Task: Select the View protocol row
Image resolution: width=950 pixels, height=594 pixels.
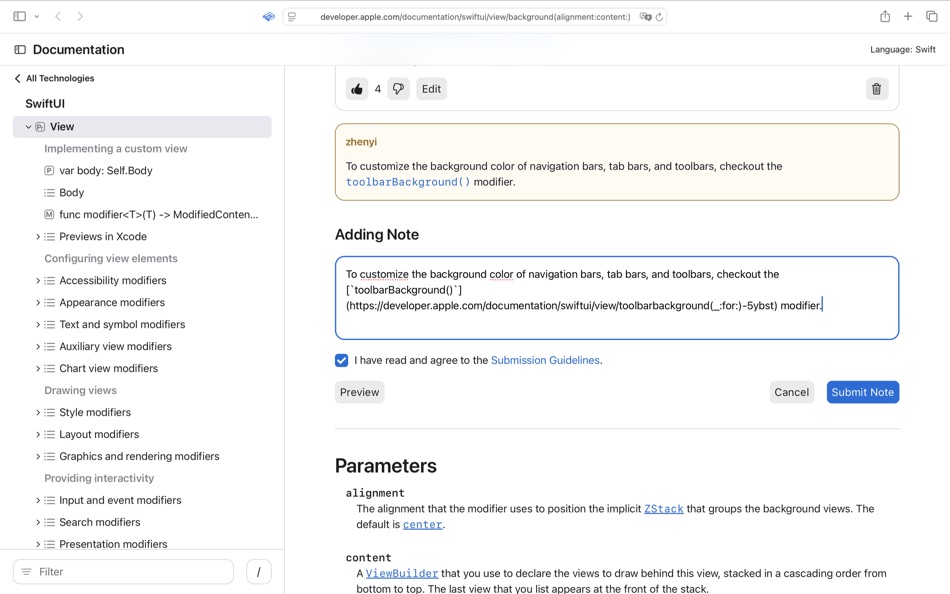Action: tap(142, 127)
